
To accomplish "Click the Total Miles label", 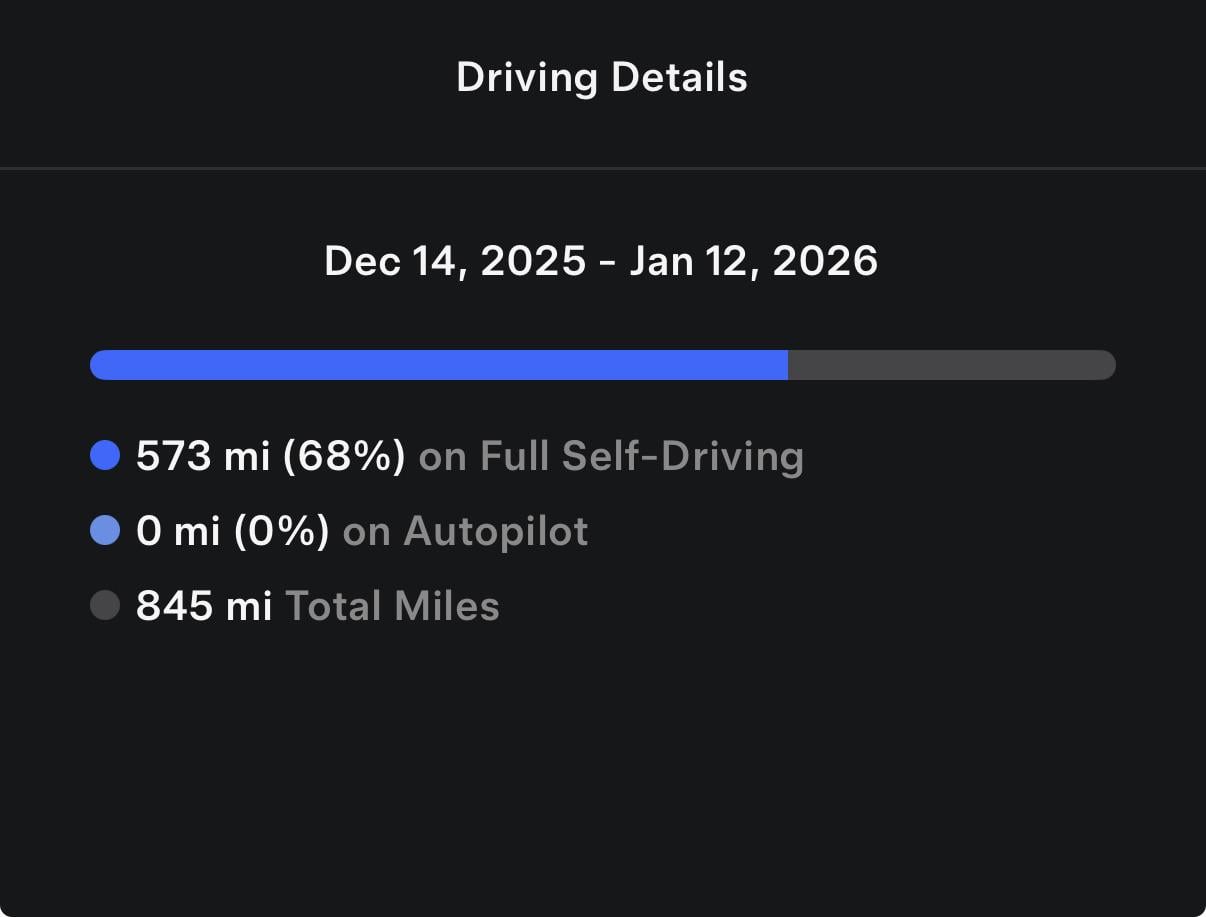I will [392, 606].
